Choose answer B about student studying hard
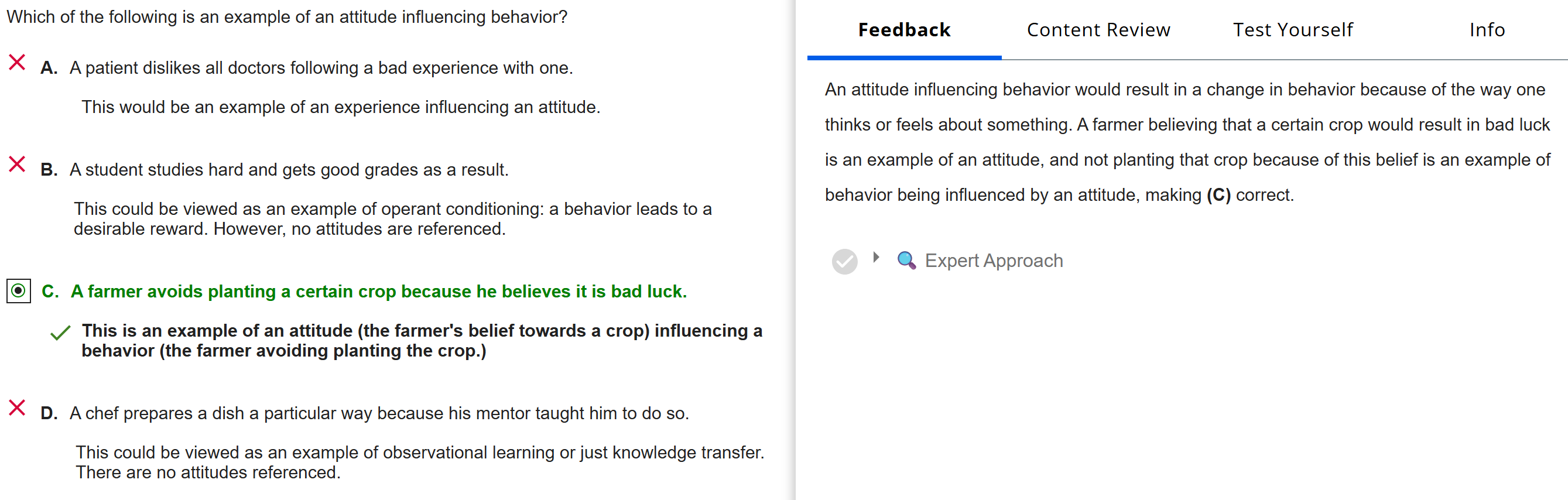This screenshot has height=500, width=1568. (x=289, y=169)
